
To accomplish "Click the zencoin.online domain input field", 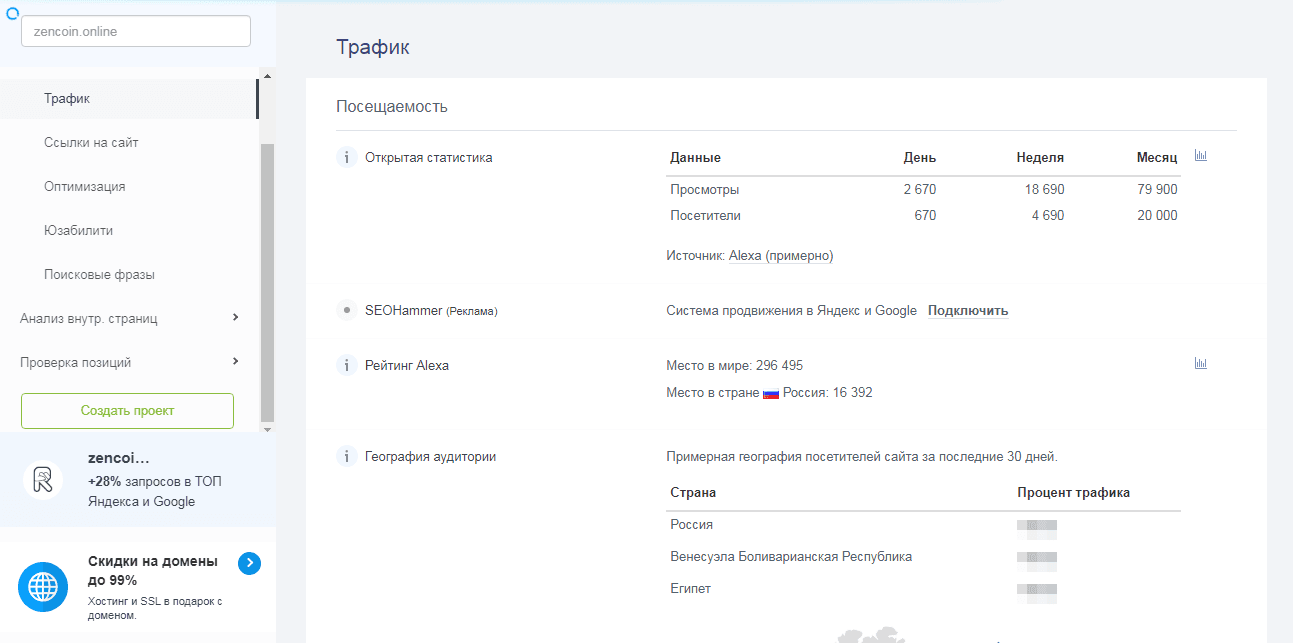I will coord(136,31).
